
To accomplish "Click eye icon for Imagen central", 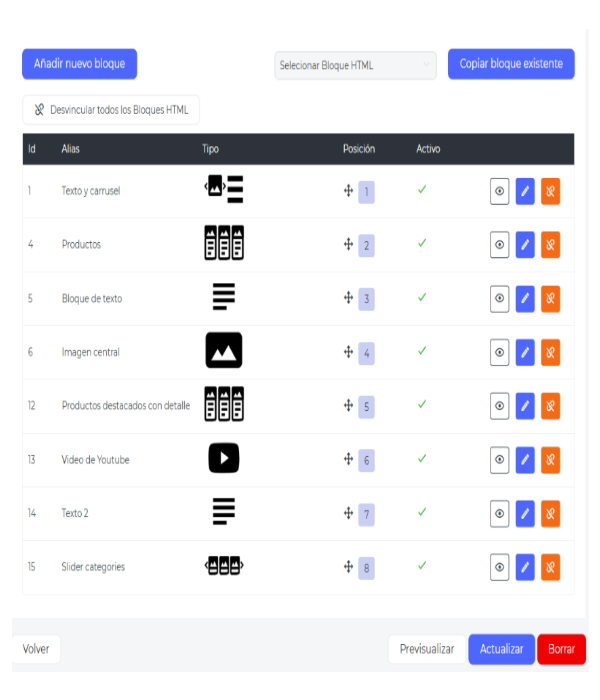I will point(500,352).
